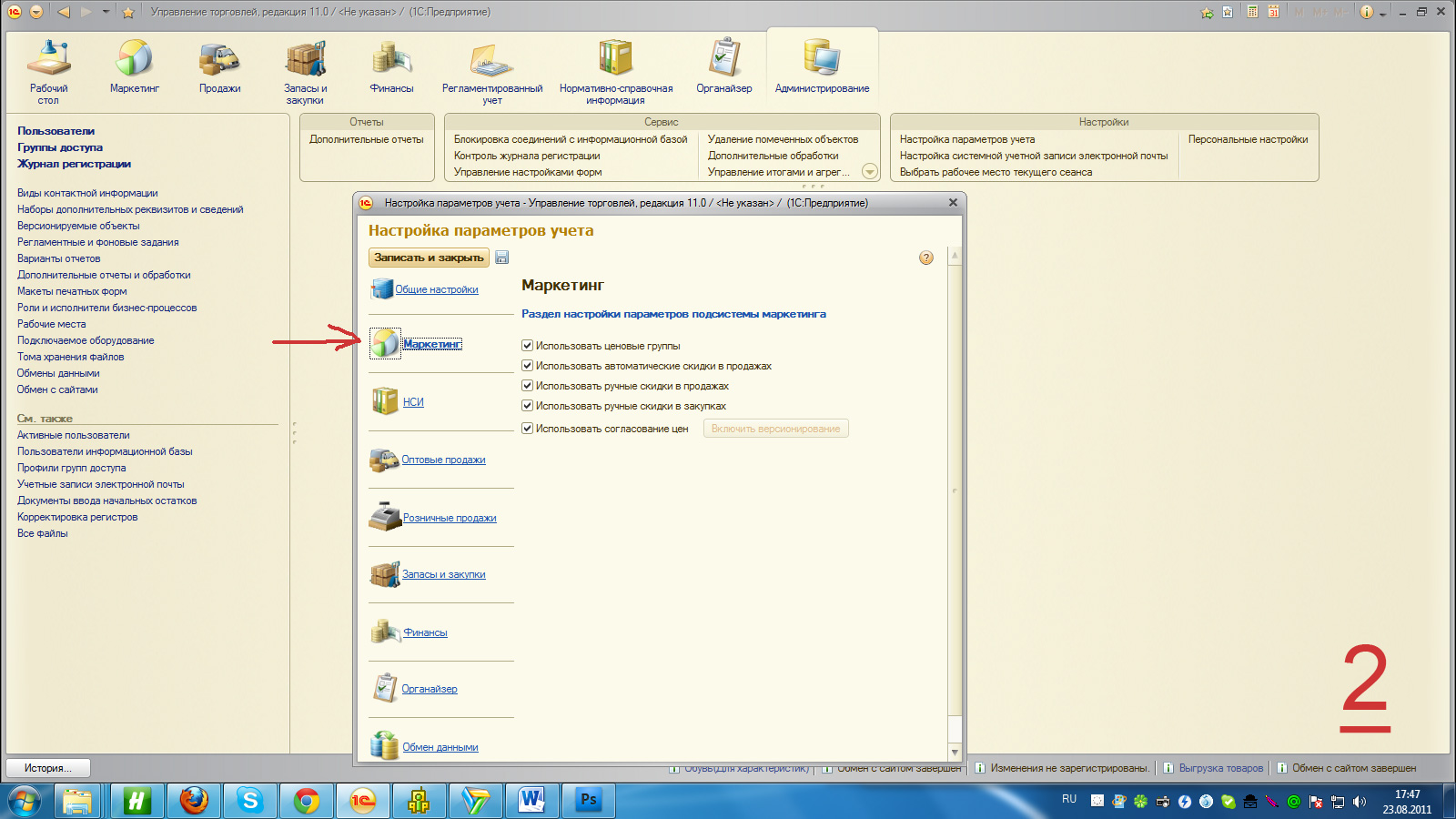Open Группы доступа in navigation panel

(x=60, y=147)
